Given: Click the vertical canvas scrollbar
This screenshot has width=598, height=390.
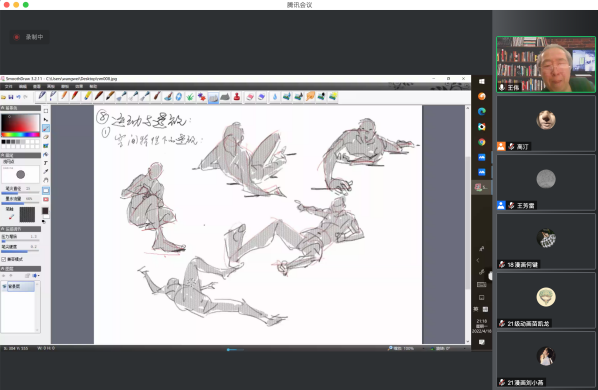Looking at the screenshot, I should point(468,225).
